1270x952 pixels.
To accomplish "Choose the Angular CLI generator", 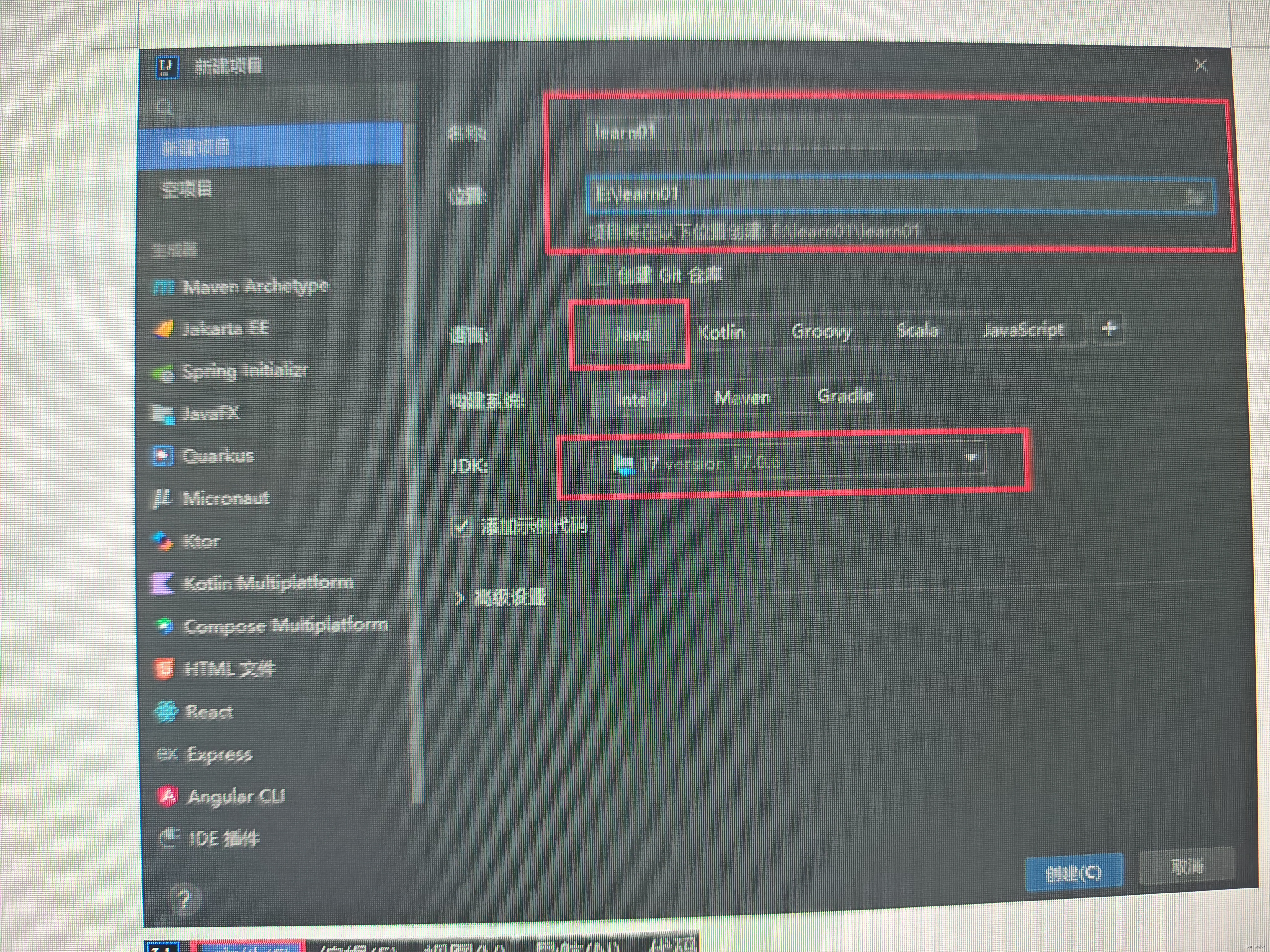I will 221,796.
